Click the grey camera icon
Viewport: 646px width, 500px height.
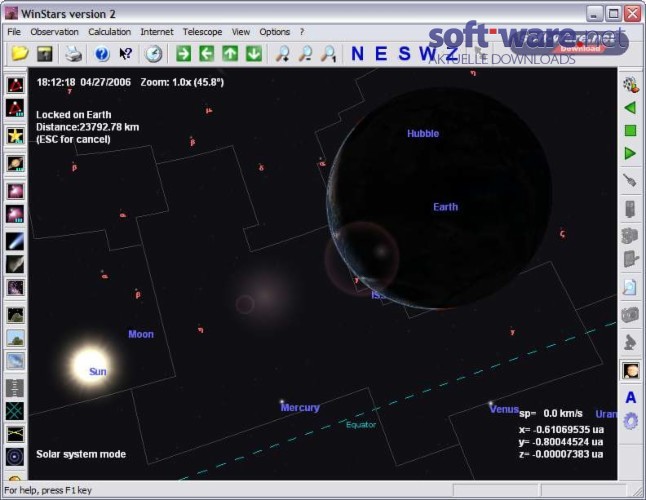click(630, 315)
